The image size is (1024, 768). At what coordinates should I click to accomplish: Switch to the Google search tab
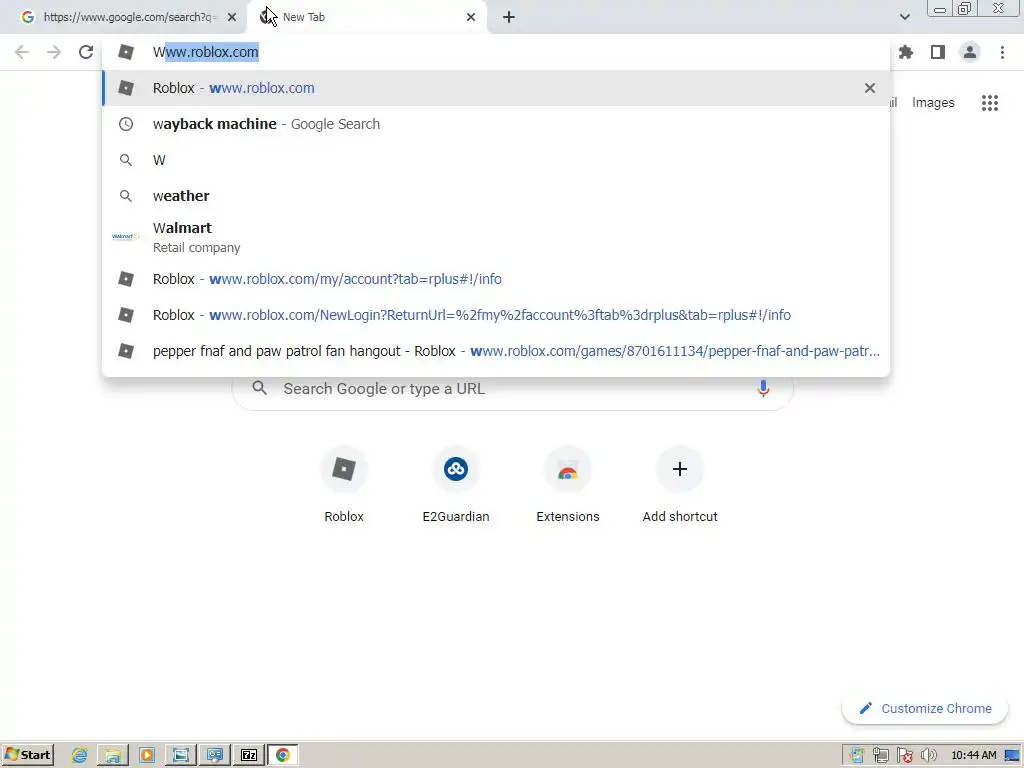click(x=124, y=17)
